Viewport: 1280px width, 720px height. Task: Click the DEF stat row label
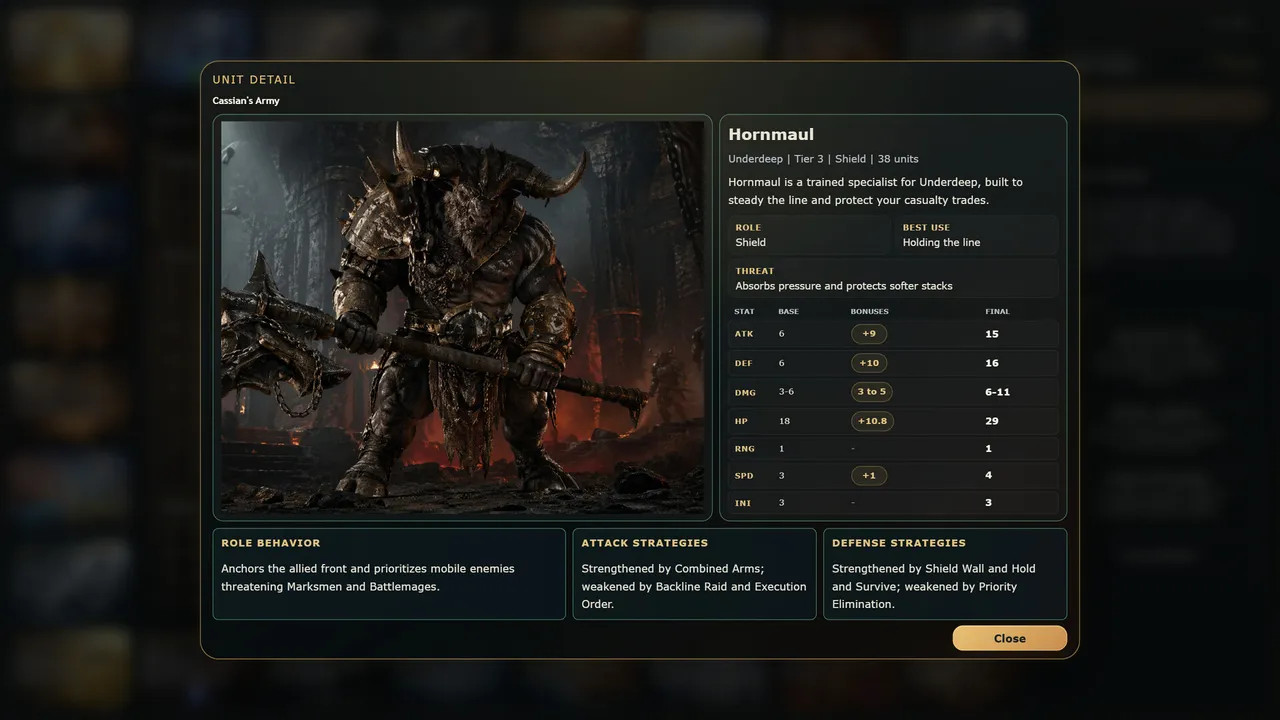pyautogui.click(x=744, y=363)
